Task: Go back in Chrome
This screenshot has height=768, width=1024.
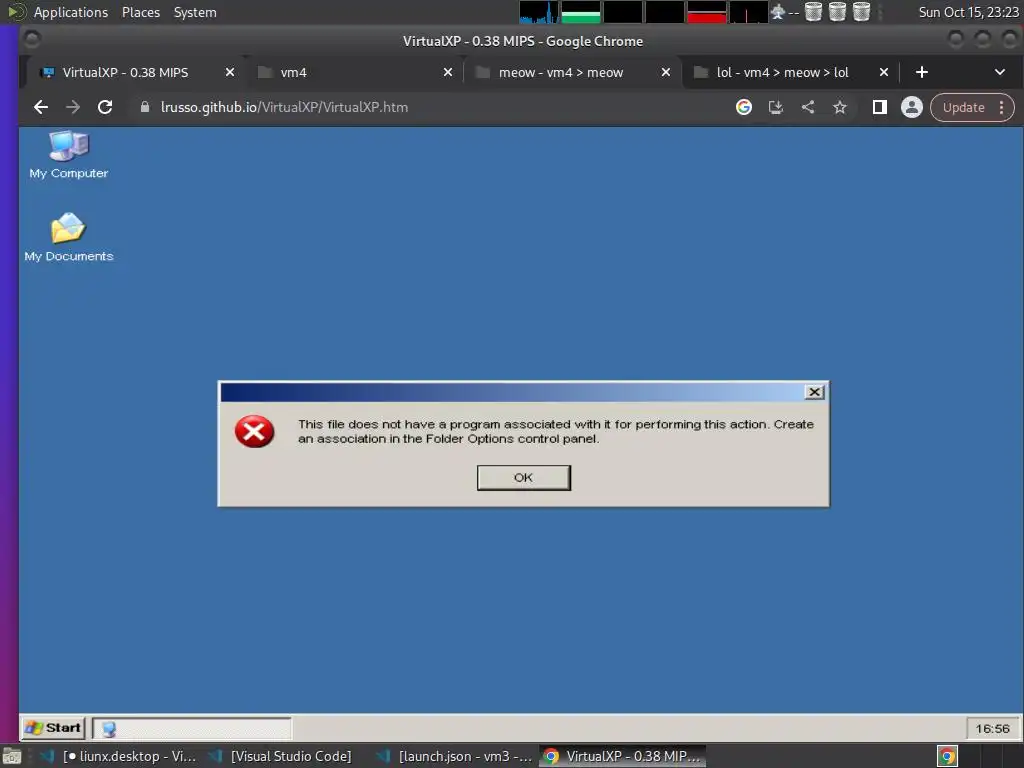Action: click(40, 107)
